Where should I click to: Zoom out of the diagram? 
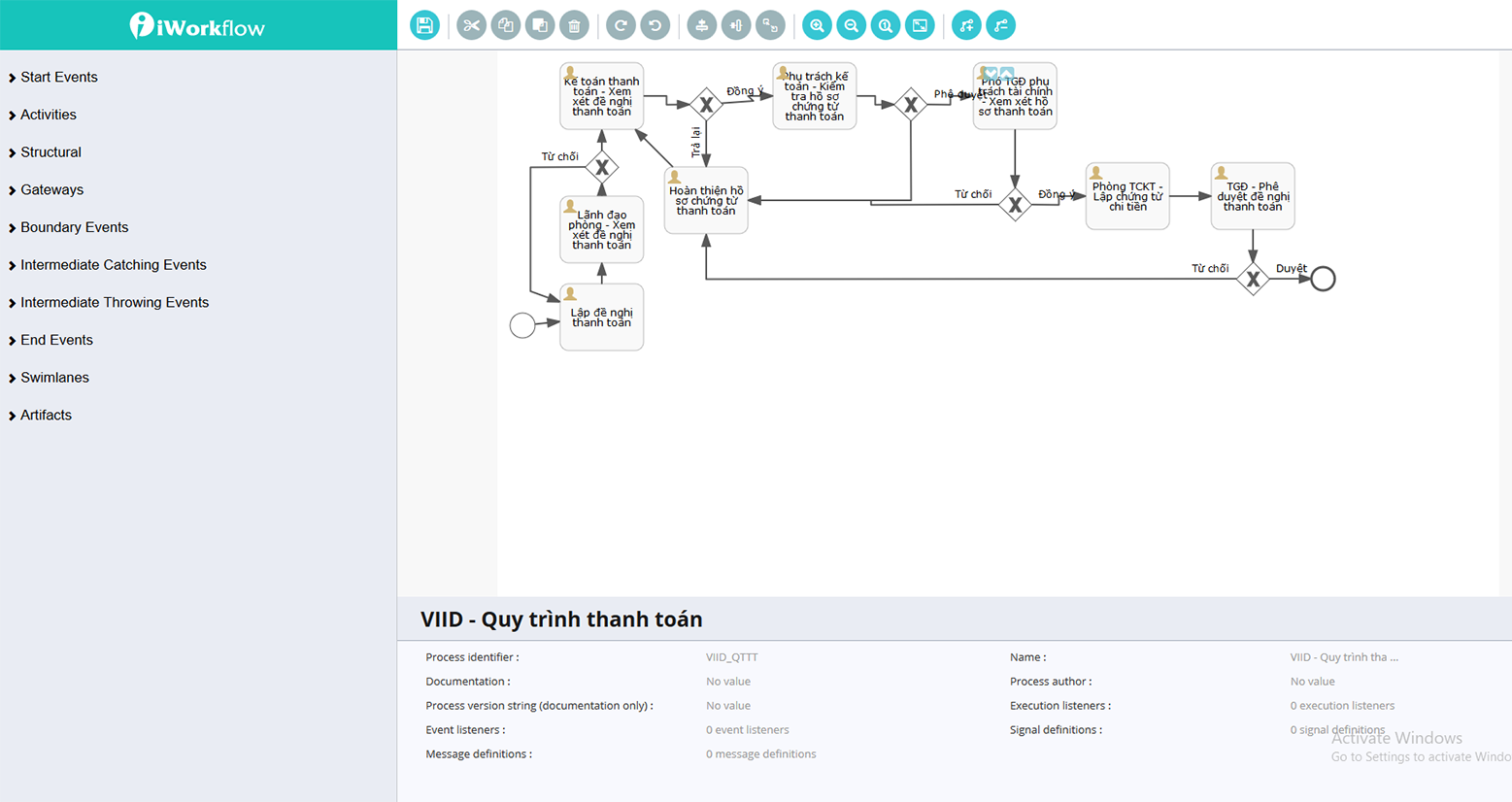(851, 25)
